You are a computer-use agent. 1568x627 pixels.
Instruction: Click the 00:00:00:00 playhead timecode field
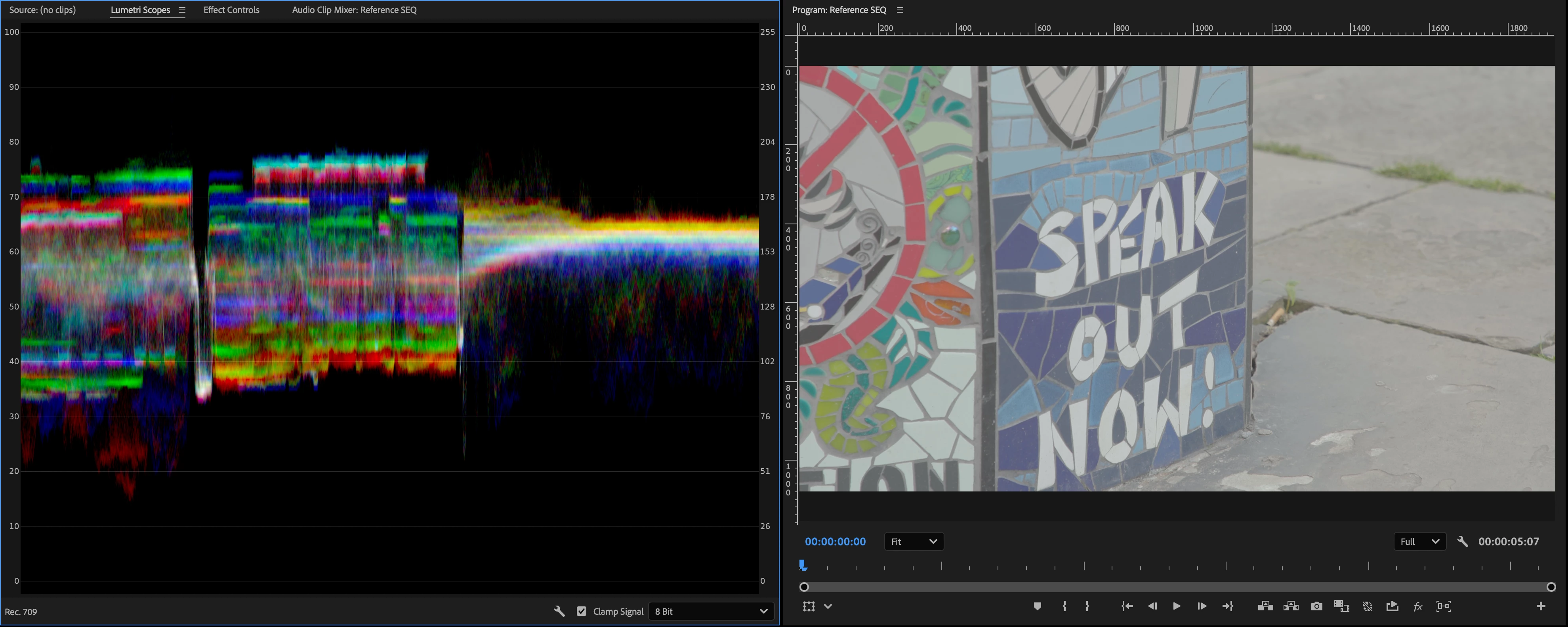pos(835,541)
